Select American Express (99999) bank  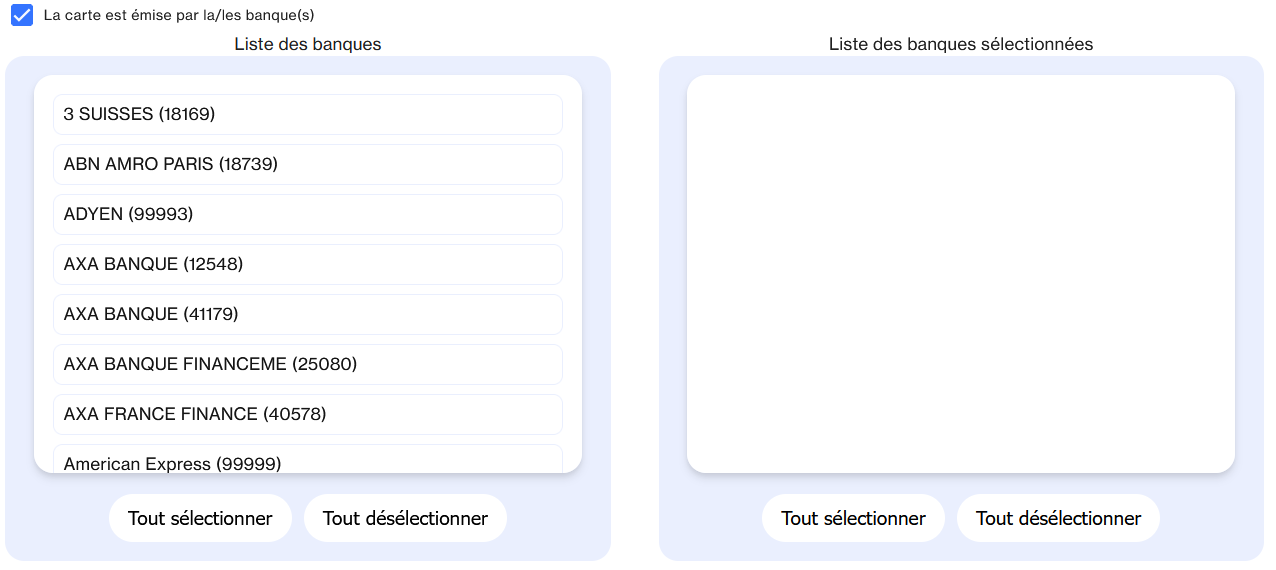[308, 461]
